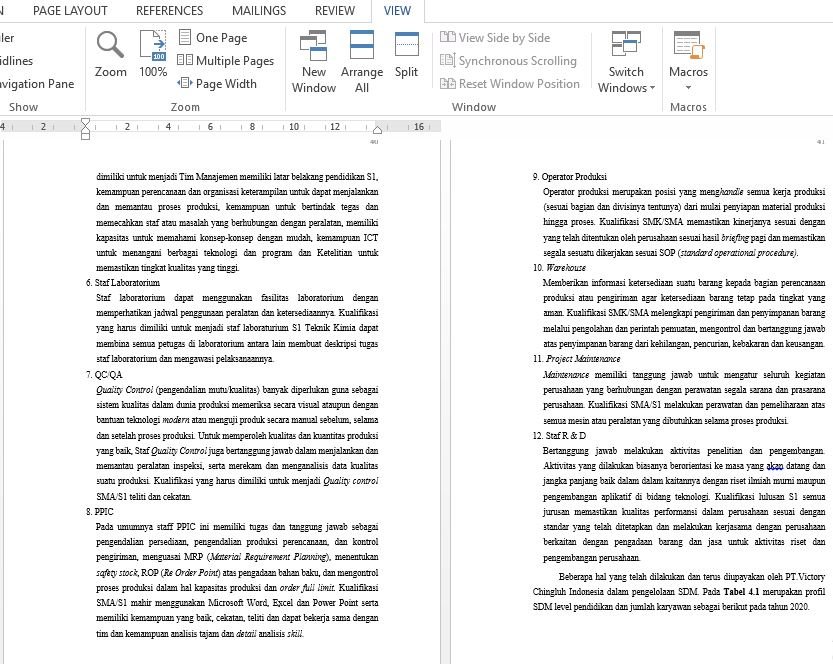The height and width of the screenshot is (664, 833).
Task: Click heading '12. Staf R & D'
Action: pyautogui.click(x=559, y=436)
